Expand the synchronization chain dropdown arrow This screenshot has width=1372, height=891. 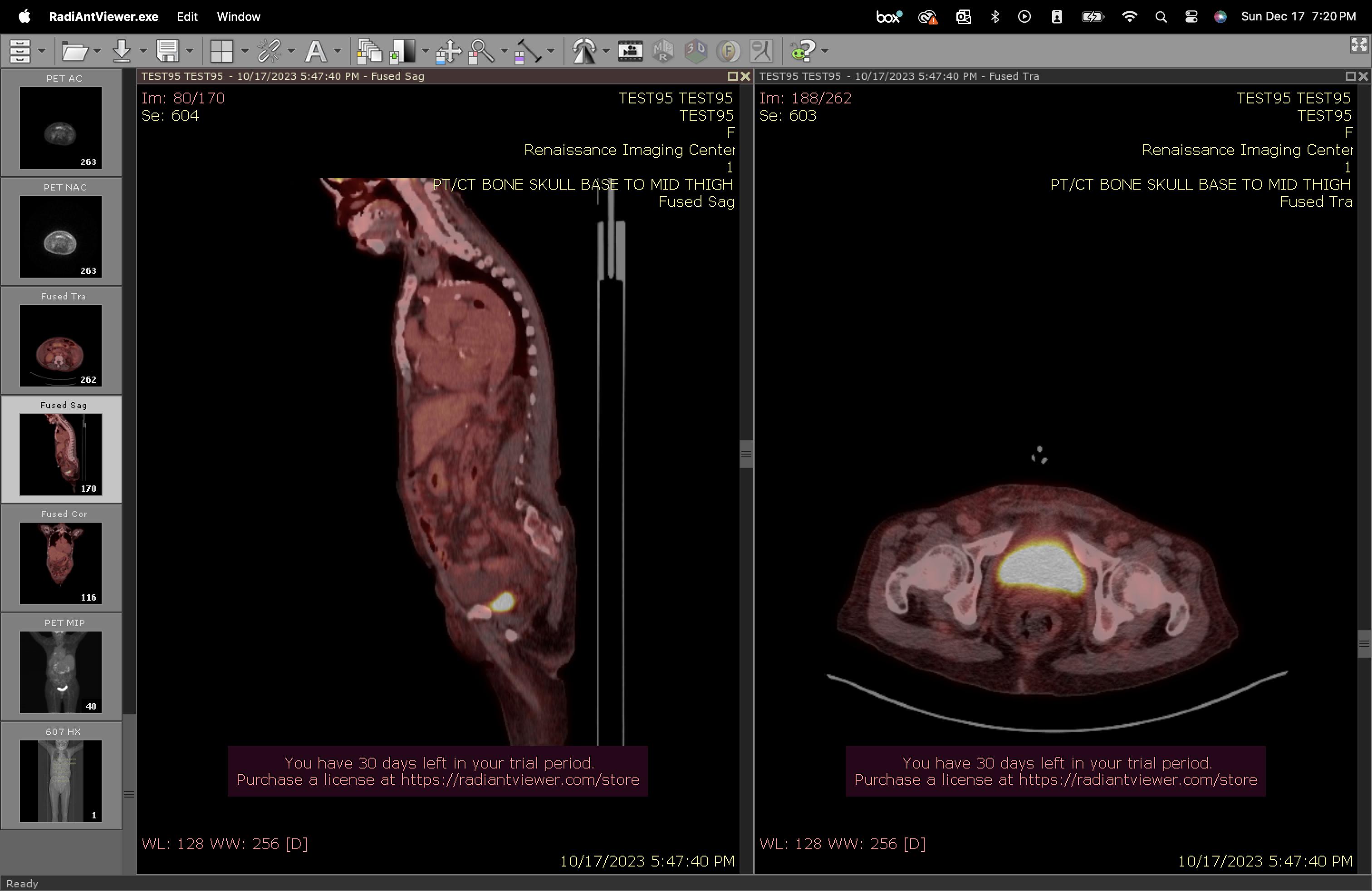click(291, 51)
